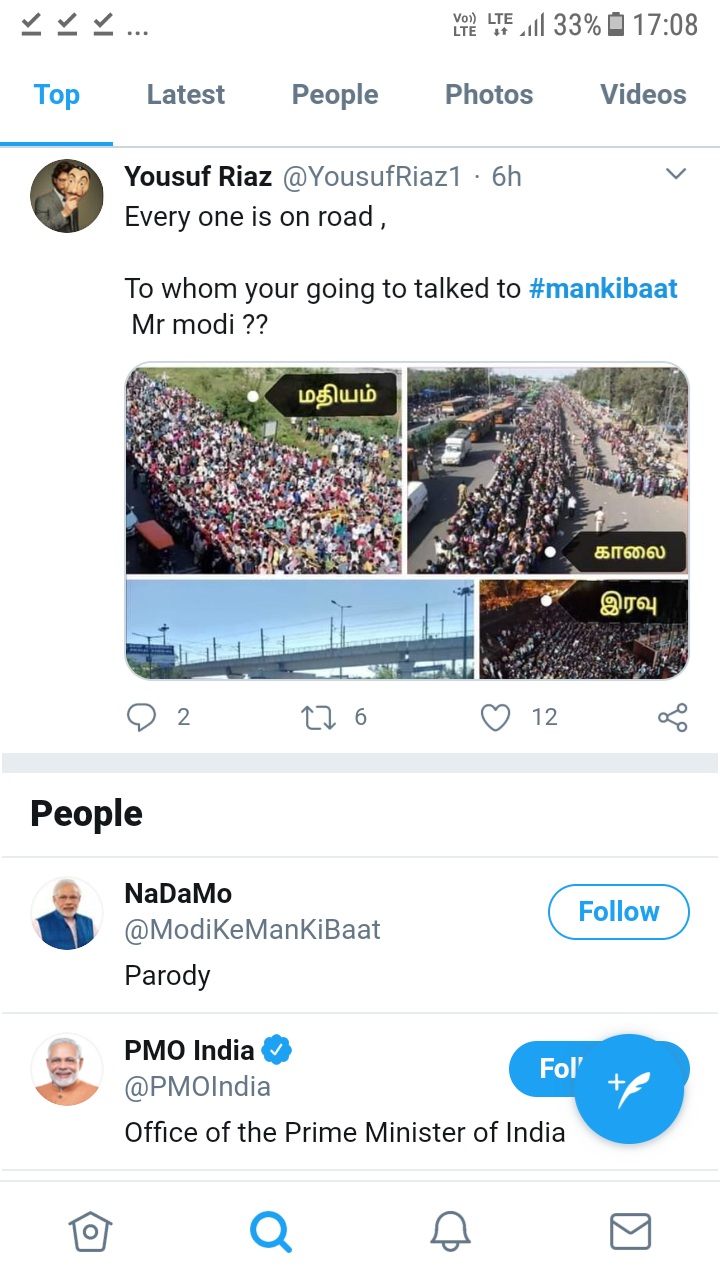Open the @PMOIndia profile handle
Screen dimensions: 720x1280
click(x=197, y=1087)
